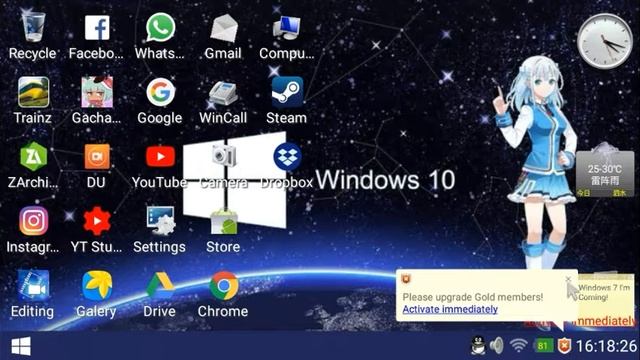The height and width of the screenshot is (360, 640).
Task: Click the speaker volume tray icon
Action: point(497,346)
